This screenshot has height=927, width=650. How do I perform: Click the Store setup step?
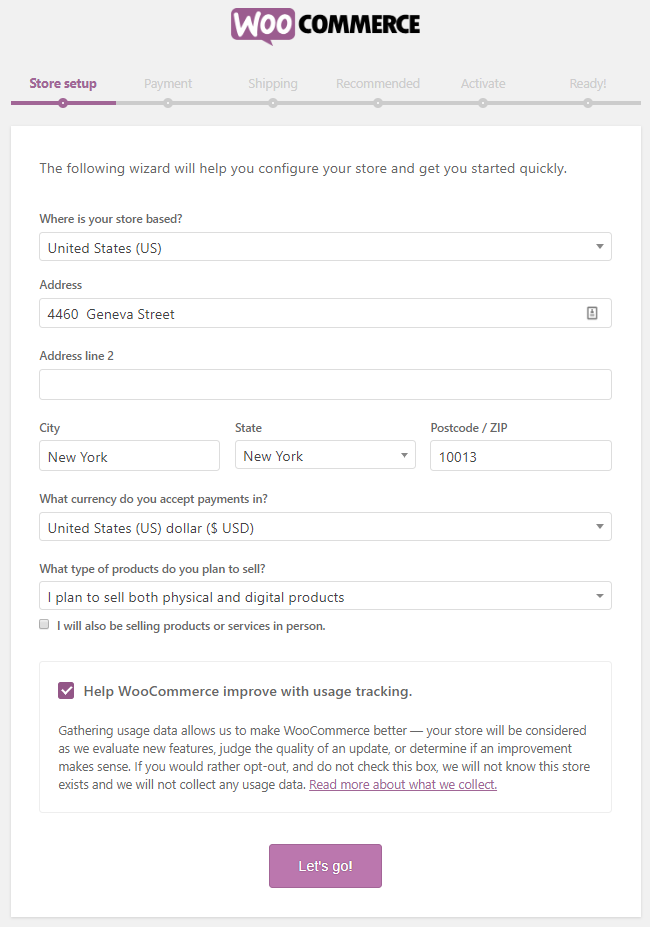[63, 84]
